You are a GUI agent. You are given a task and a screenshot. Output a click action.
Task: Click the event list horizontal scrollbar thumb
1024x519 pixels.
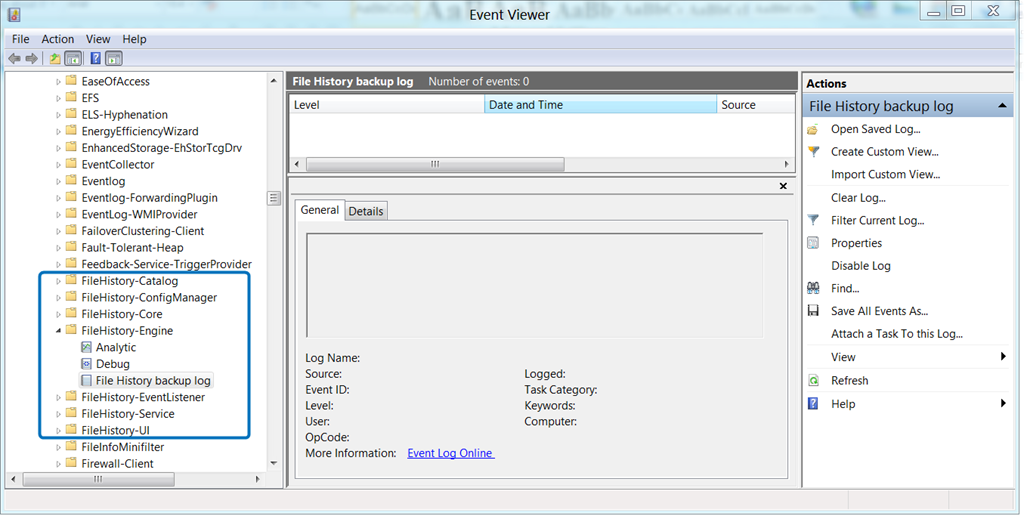435,164
